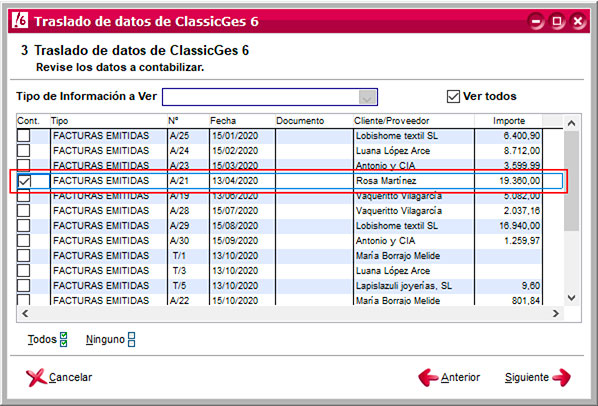The width and height of the screenshot is (598, 406).
Task: Click the vertical scrollbar up arrow
Action: [x=571, y=123]
